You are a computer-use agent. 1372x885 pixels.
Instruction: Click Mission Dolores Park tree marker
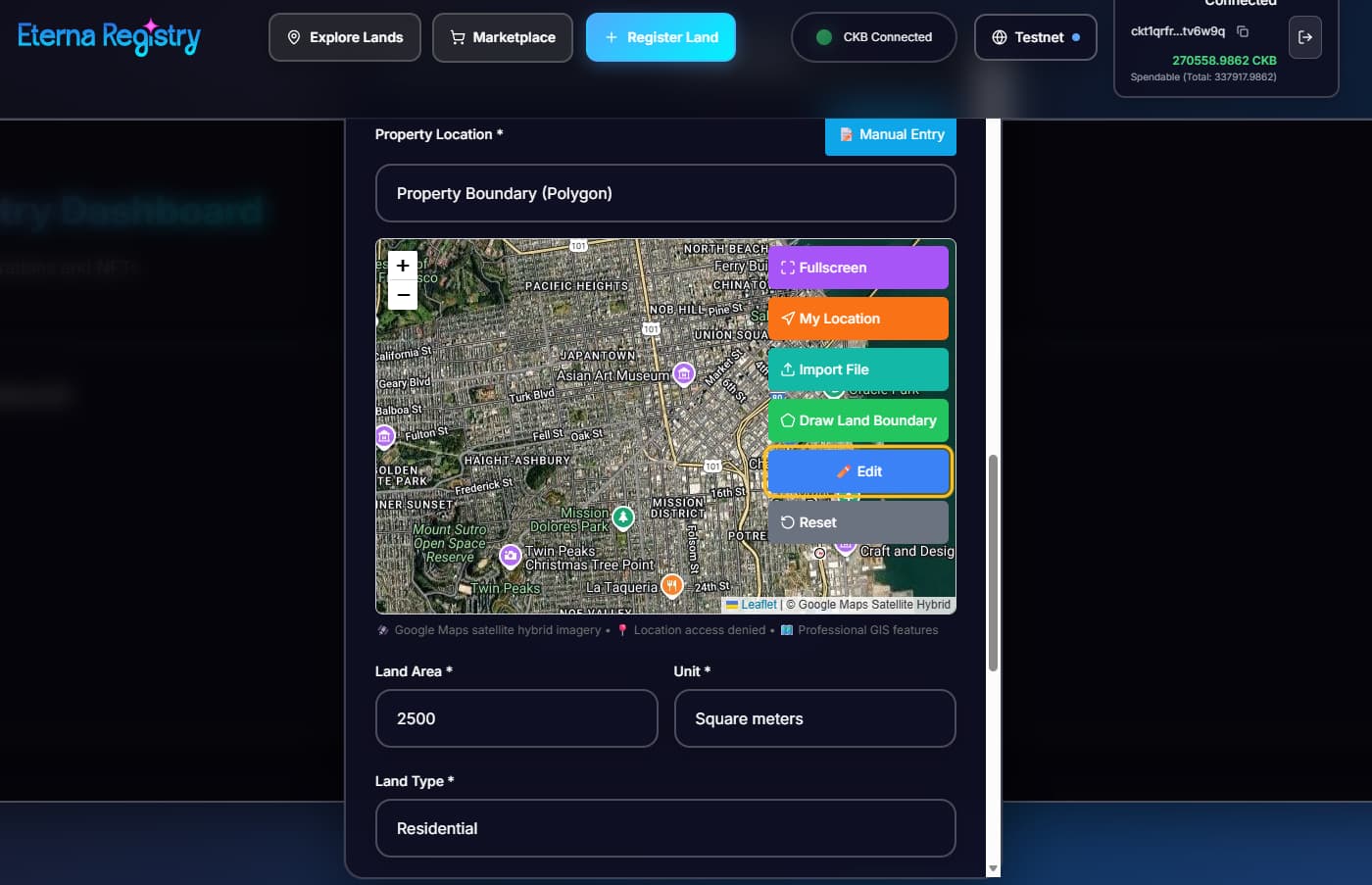coord(622,516)
